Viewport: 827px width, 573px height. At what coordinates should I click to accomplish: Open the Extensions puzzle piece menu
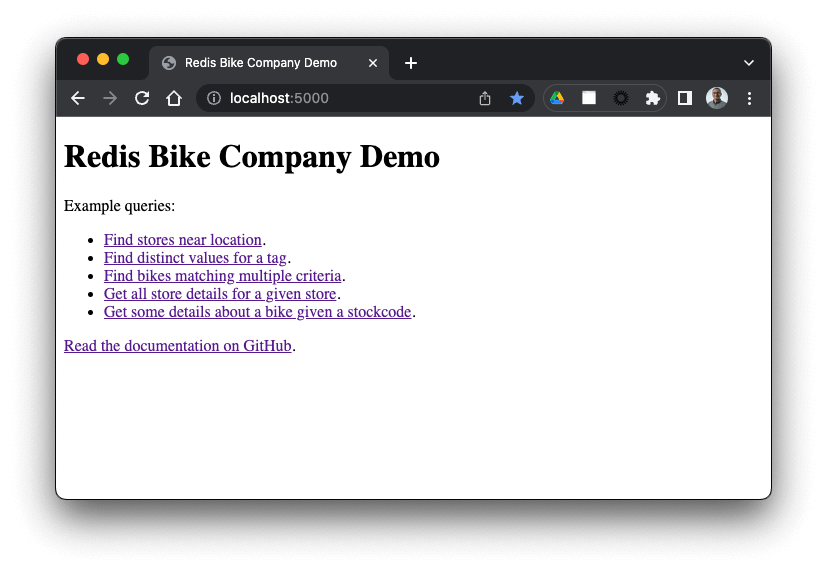652,98
